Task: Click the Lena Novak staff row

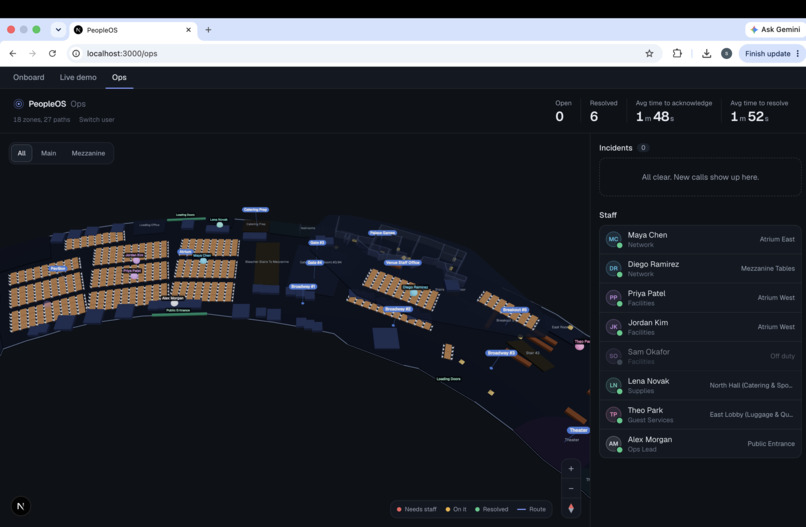Action: (700, 386)
